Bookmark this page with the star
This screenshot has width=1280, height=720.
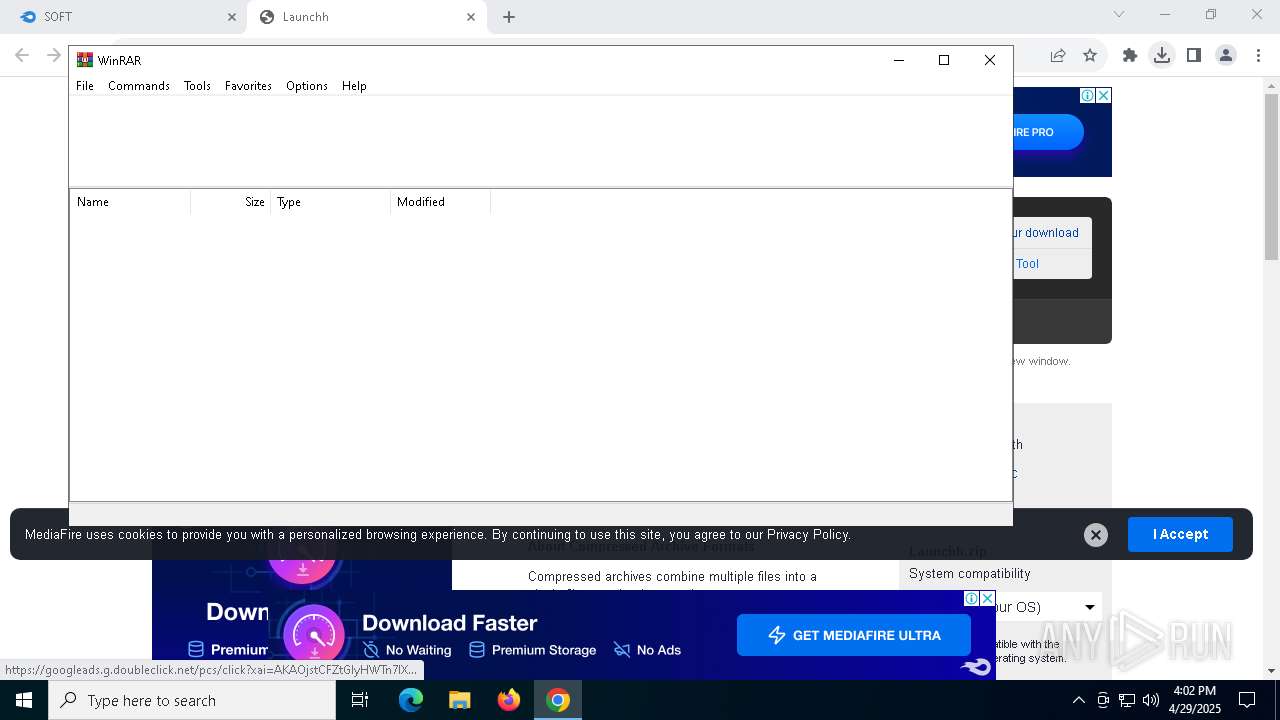click(x=1090, y=56)
